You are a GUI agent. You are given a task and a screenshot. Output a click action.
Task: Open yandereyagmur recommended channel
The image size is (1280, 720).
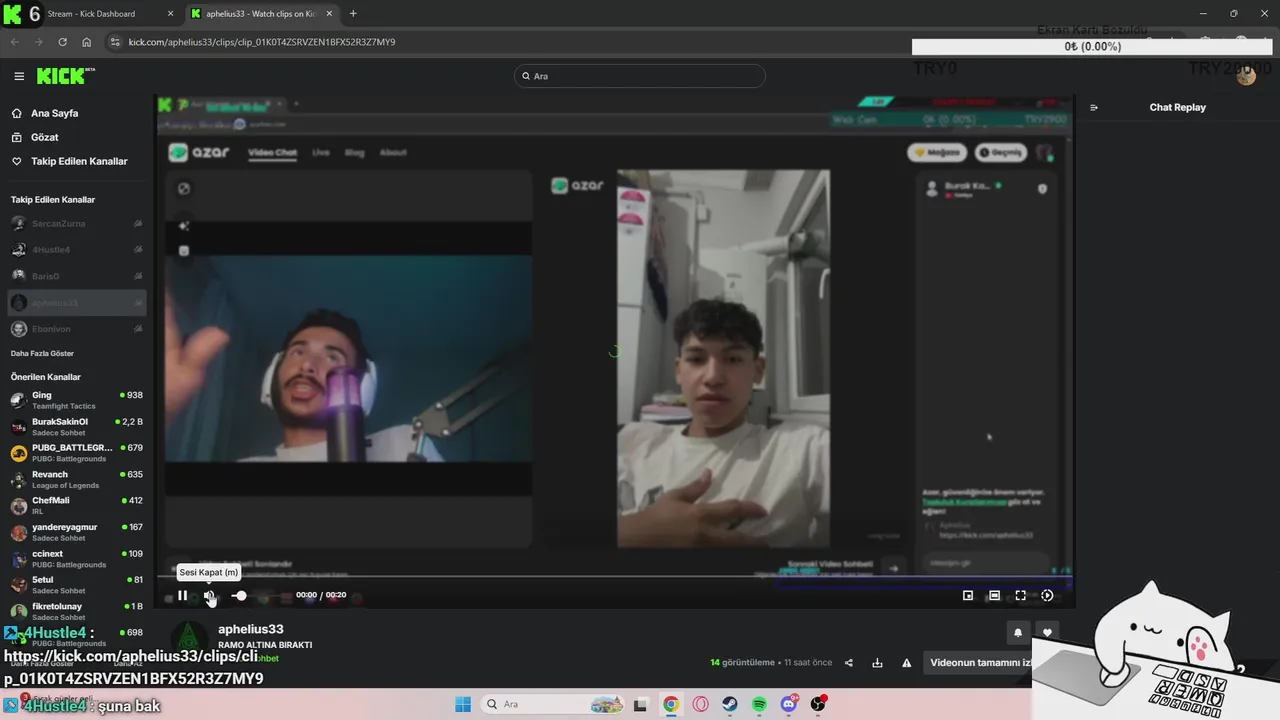tap(76, 532)
